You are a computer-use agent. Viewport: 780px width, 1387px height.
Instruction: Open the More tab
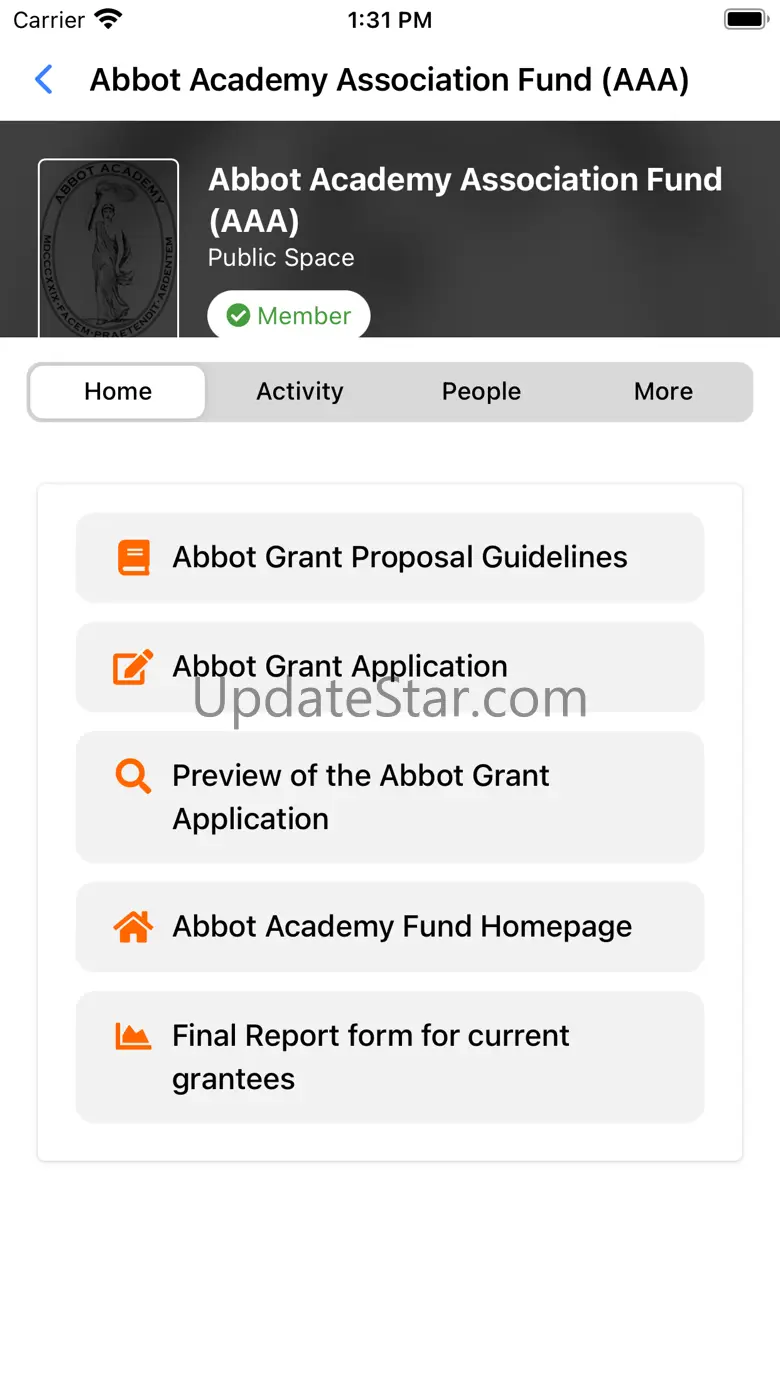coord(664,392)
